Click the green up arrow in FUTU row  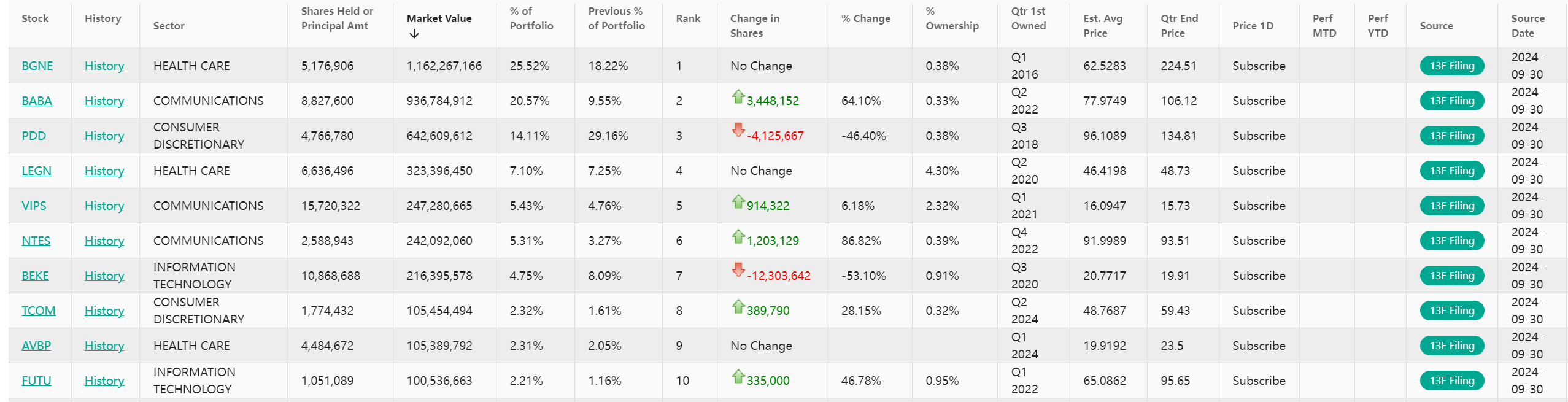tap(738, 377)
